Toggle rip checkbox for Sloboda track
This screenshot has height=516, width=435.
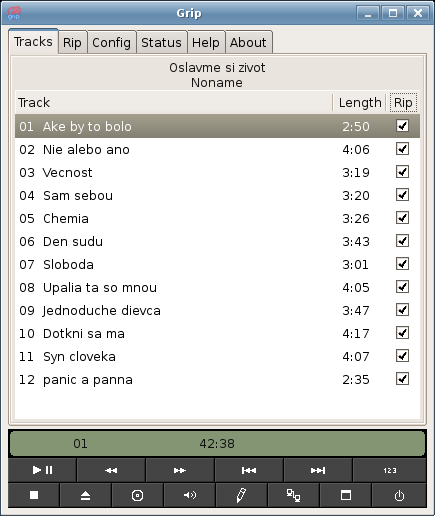pyautogui.click(x=402, y=264)
